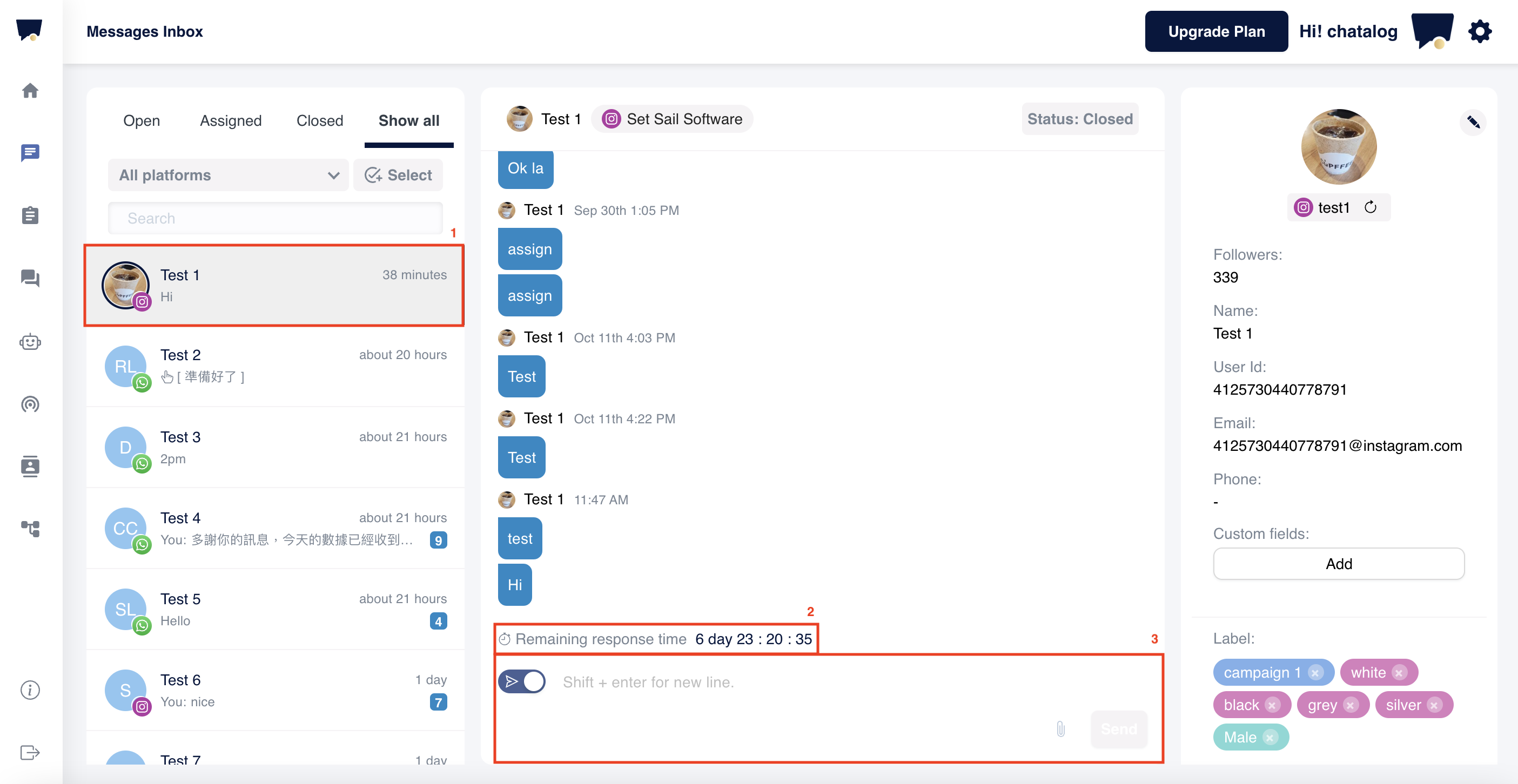Click the edit pencil on contact profile
The image size is (1518, 784).
pyautogui.click(x=1473, y=122)
